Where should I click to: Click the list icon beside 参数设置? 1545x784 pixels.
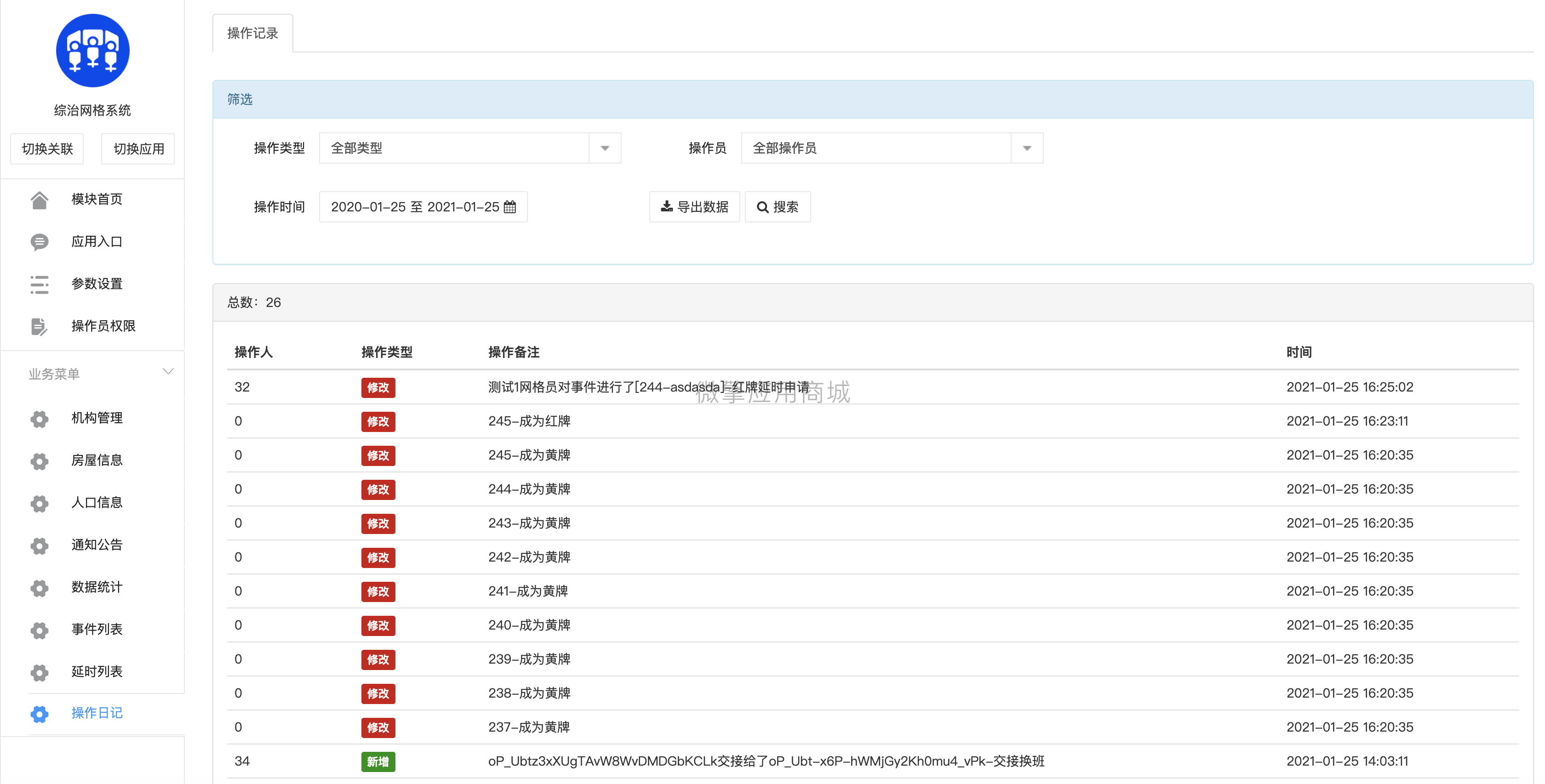(39, 284)
